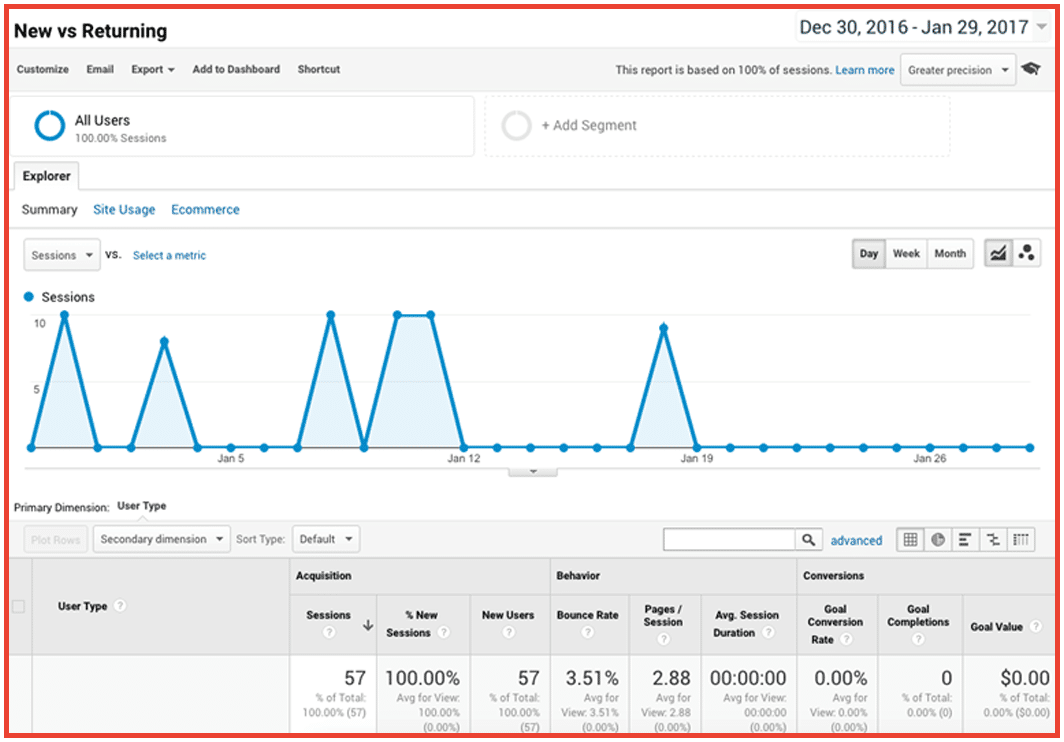Click the Pages / Session value 2.88

[x=671, y=678]
